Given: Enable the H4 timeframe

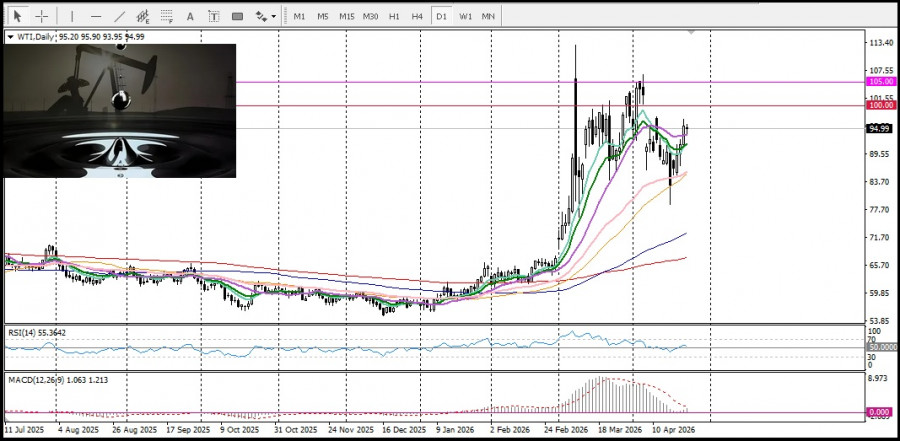Looking at the screenshot, I should 417,16.
